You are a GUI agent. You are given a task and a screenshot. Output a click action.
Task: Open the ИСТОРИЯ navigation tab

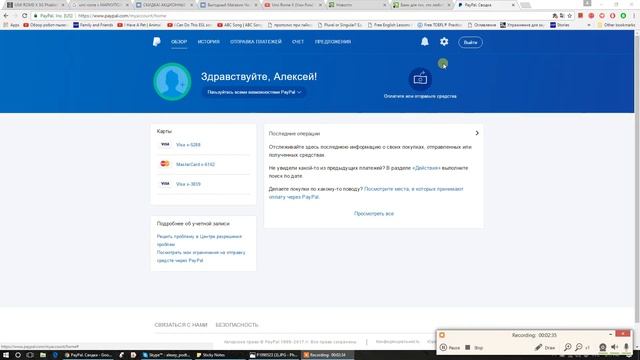[x=209, y=42]
